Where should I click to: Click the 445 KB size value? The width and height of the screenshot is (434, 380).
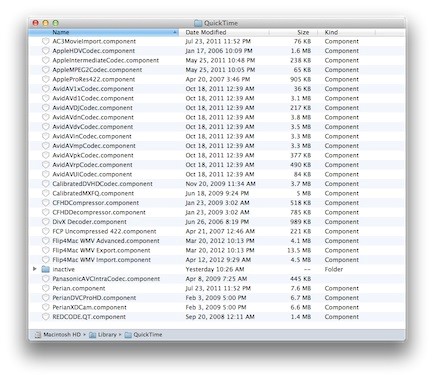coord(301,279)
